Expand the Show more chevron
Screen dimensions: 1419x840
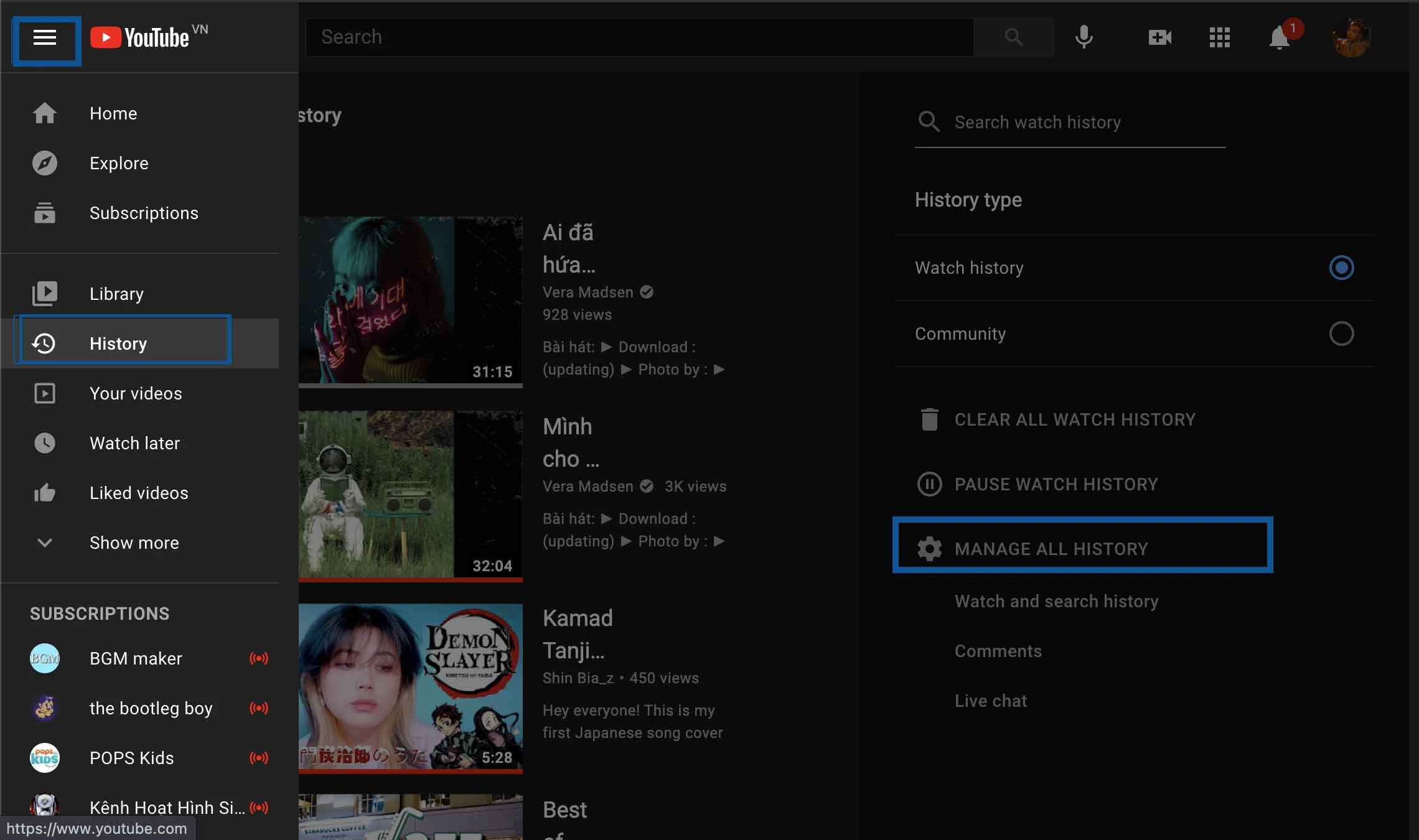click(45, 543)
